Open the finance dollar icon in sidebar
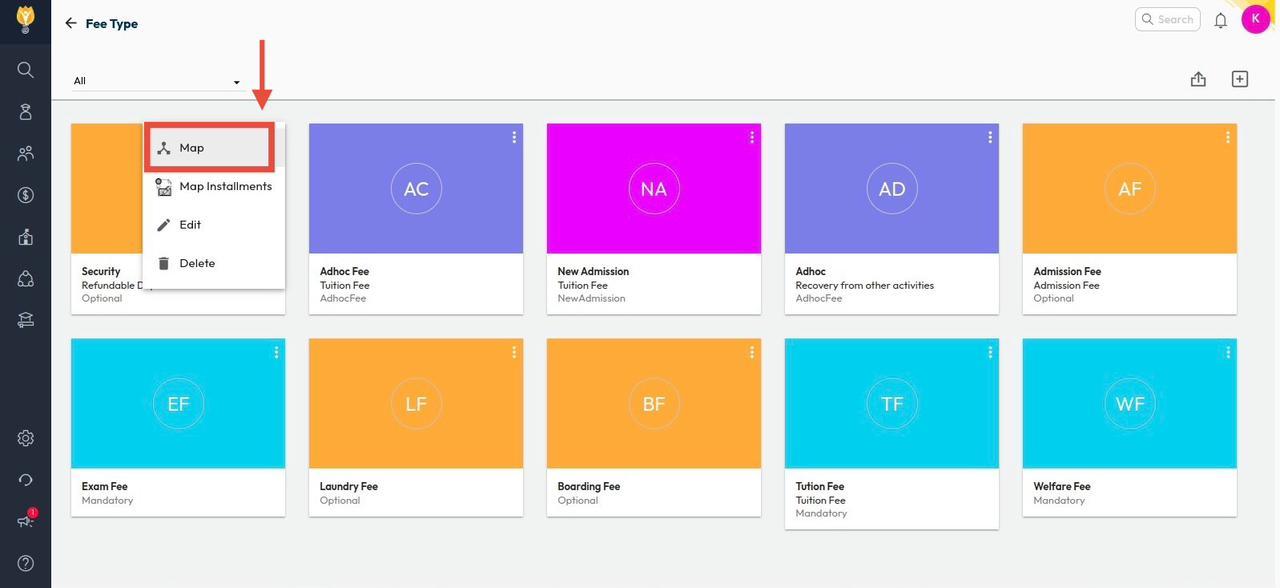1280x588 pixels. tap(25, 195)
